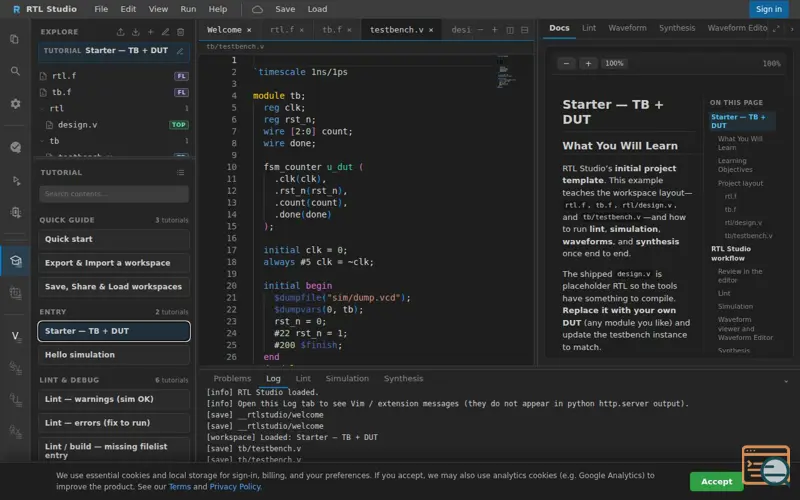Image resolution: width=800 pixels, height=500 pixels.
Task: Click the docs zoom out minus button
Action: [566, 63]
